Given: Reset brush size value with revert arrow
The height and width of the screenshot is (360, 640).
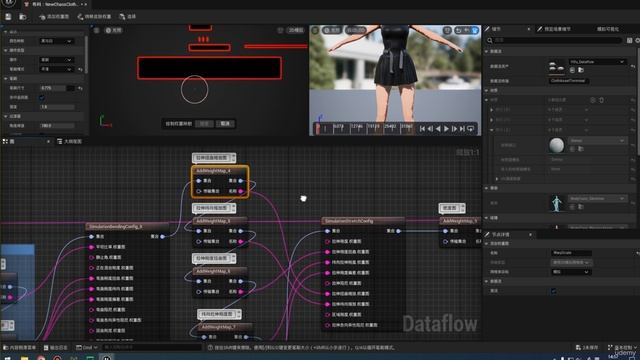Looking at the screenshot, I should click(80, 88).
